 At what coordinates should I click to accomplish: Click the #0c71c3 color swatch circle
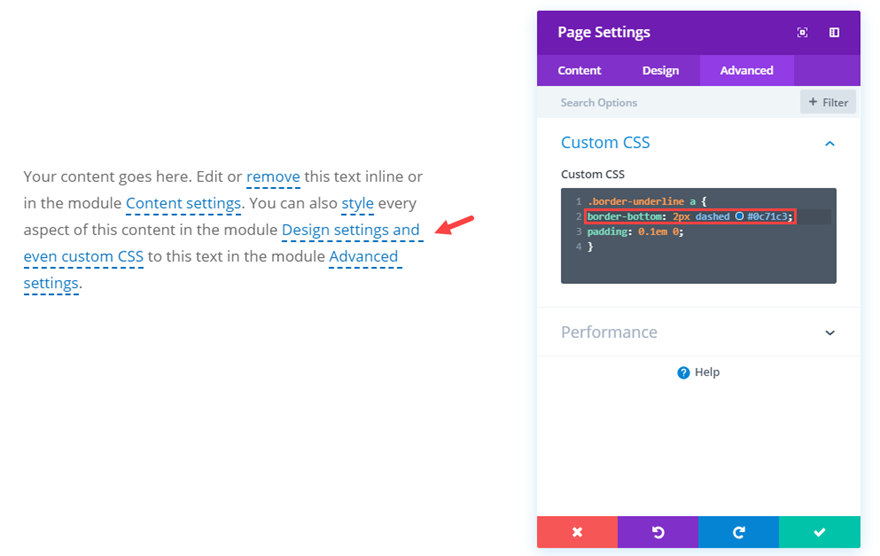[739, 217]
